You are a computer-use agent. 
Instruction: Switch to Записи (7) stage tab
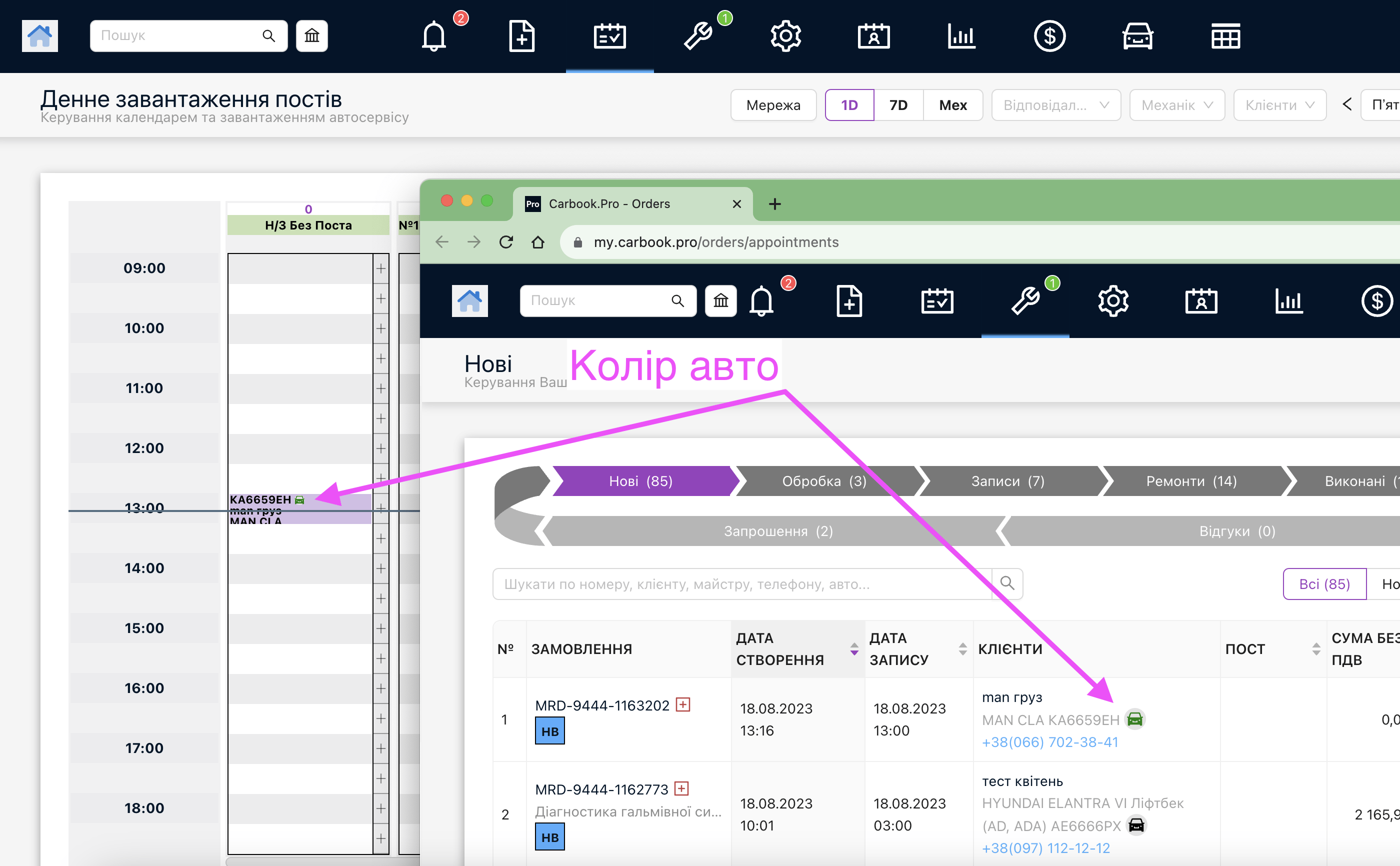click(x=1008, y=481)
